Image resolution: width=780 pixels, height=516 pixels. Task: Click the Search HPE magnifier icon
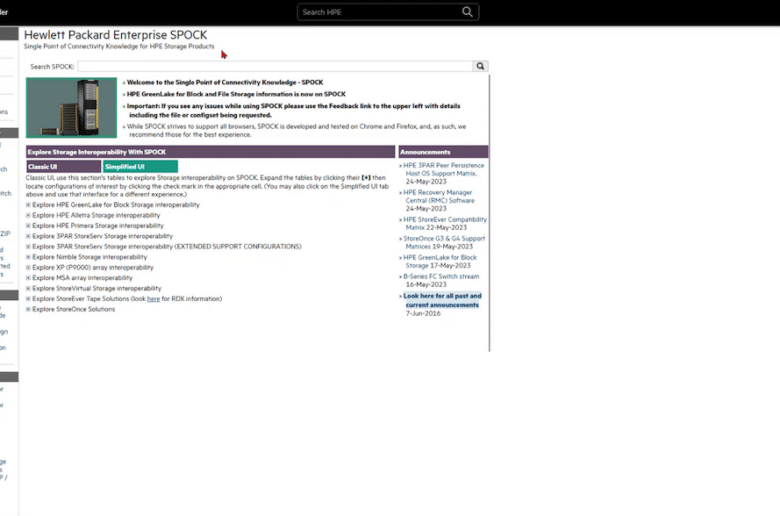pos(467,12)
